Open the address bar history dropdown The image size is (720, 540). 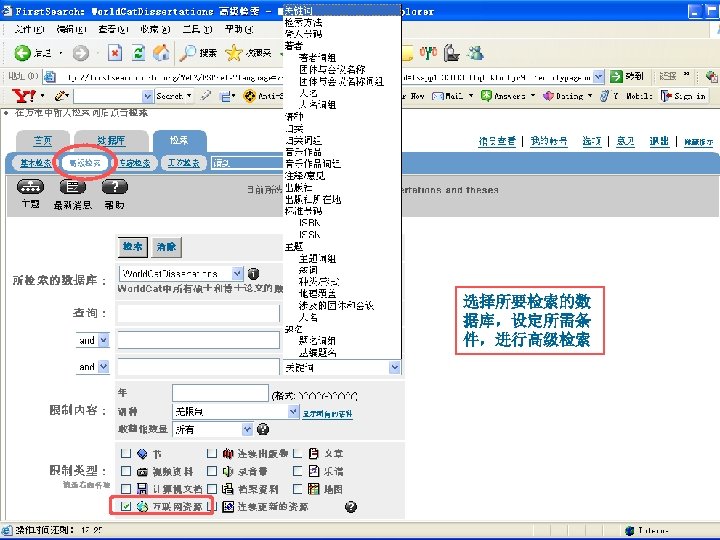pyautogui.click(x=598, y=77)
